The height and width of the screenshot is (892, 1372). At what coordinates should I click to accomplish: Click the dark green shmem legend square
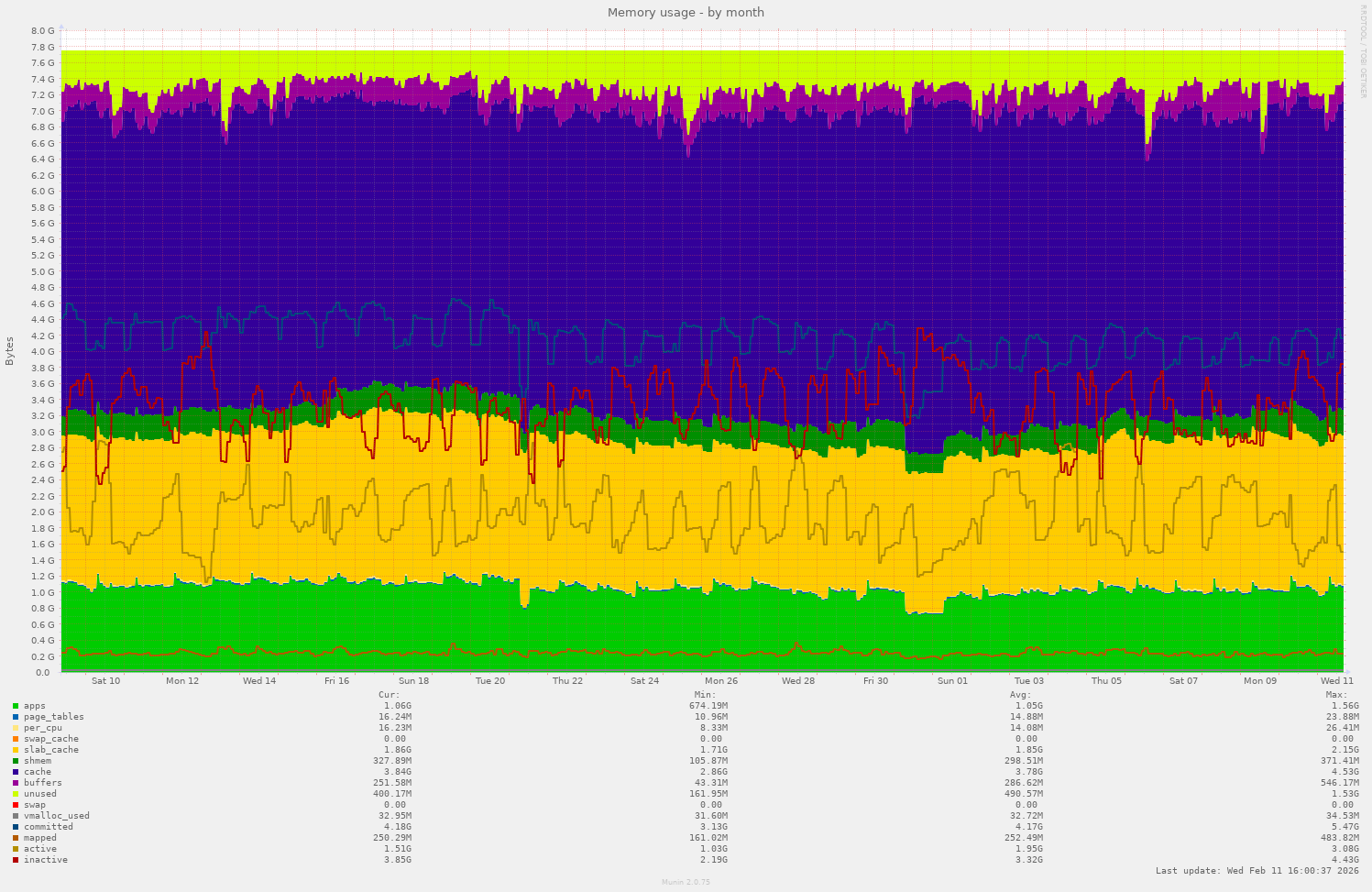(x=16, y=760)
